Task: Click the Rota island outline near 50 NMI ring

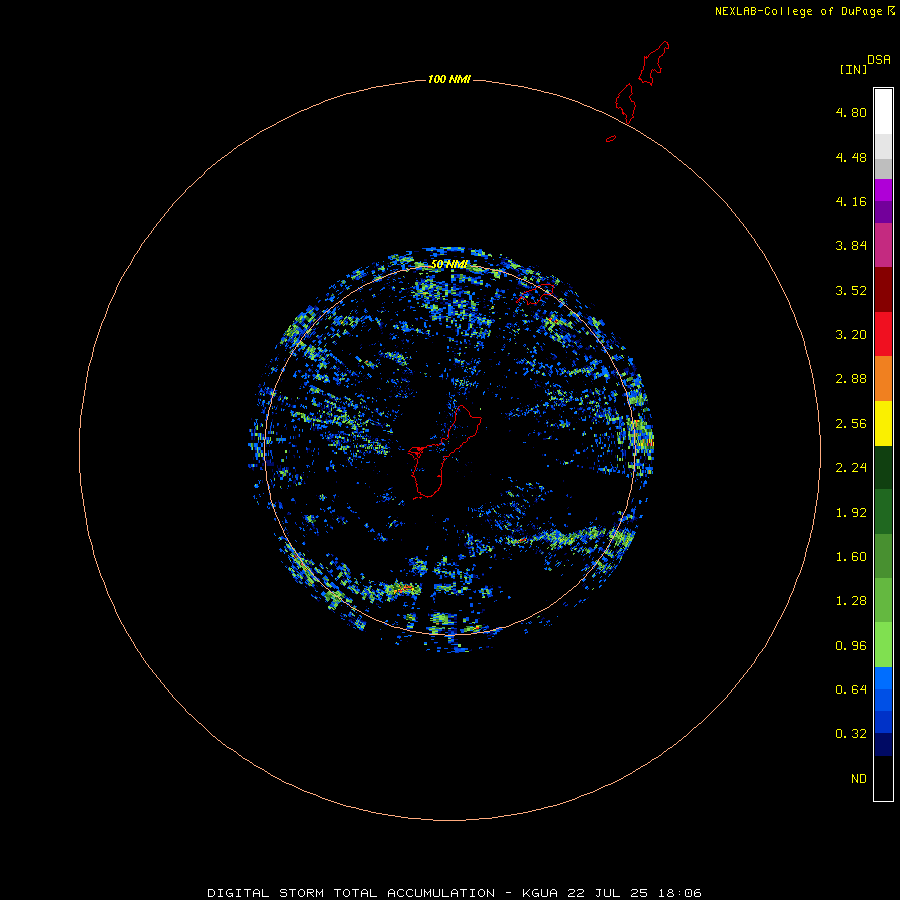Action: pyautogui.click(x=536, y=294)
